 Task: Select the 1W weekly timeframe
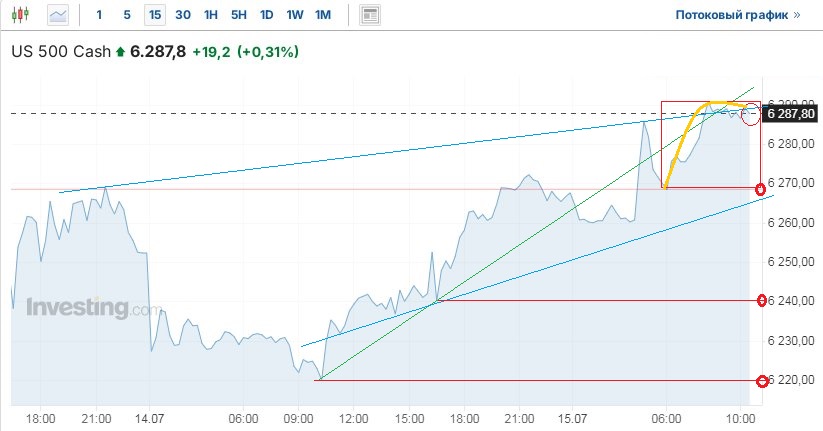point(294,15)
